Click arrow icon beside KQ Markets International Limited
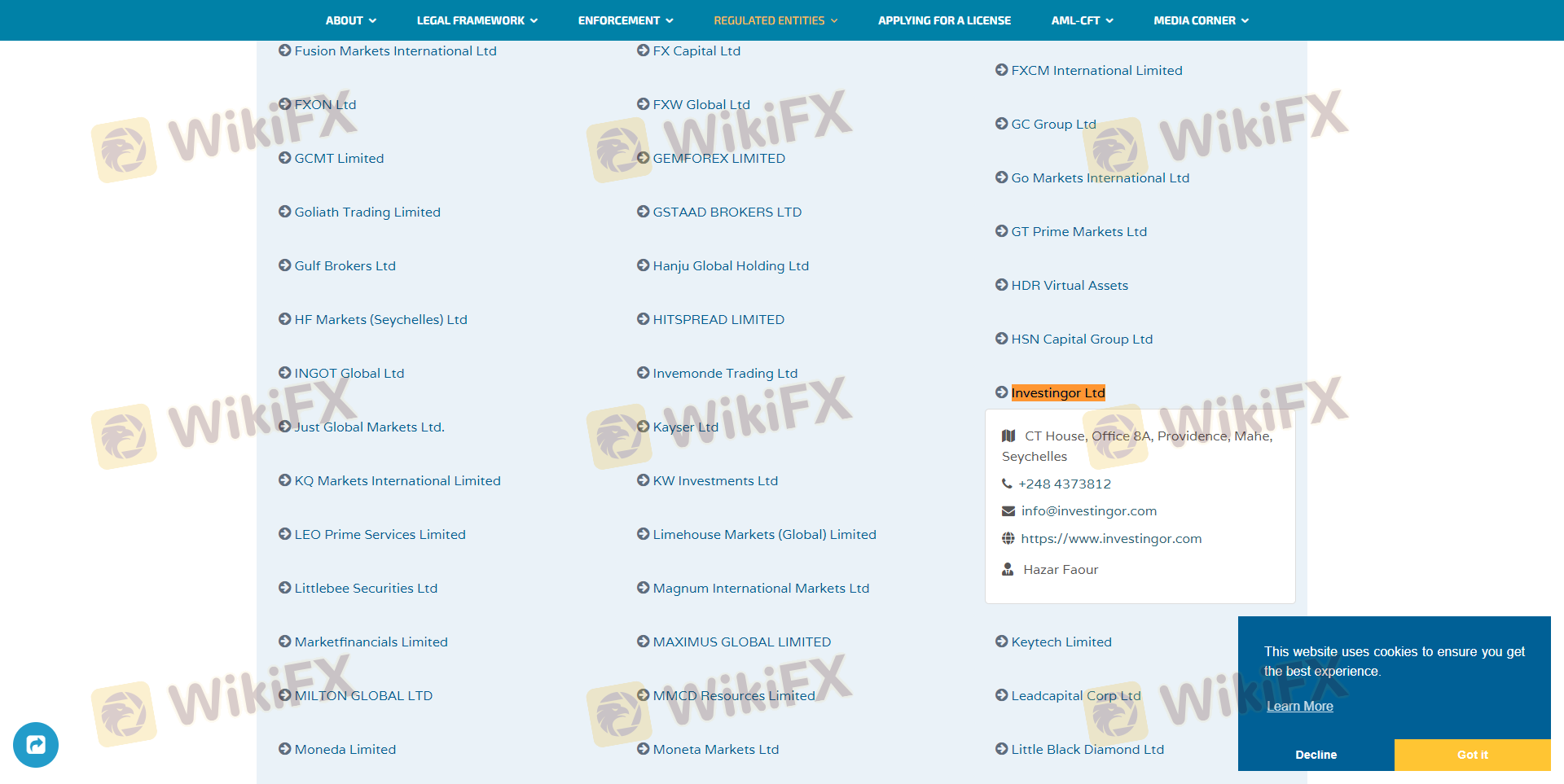1564x784 pixels. [x=285, y=480]
